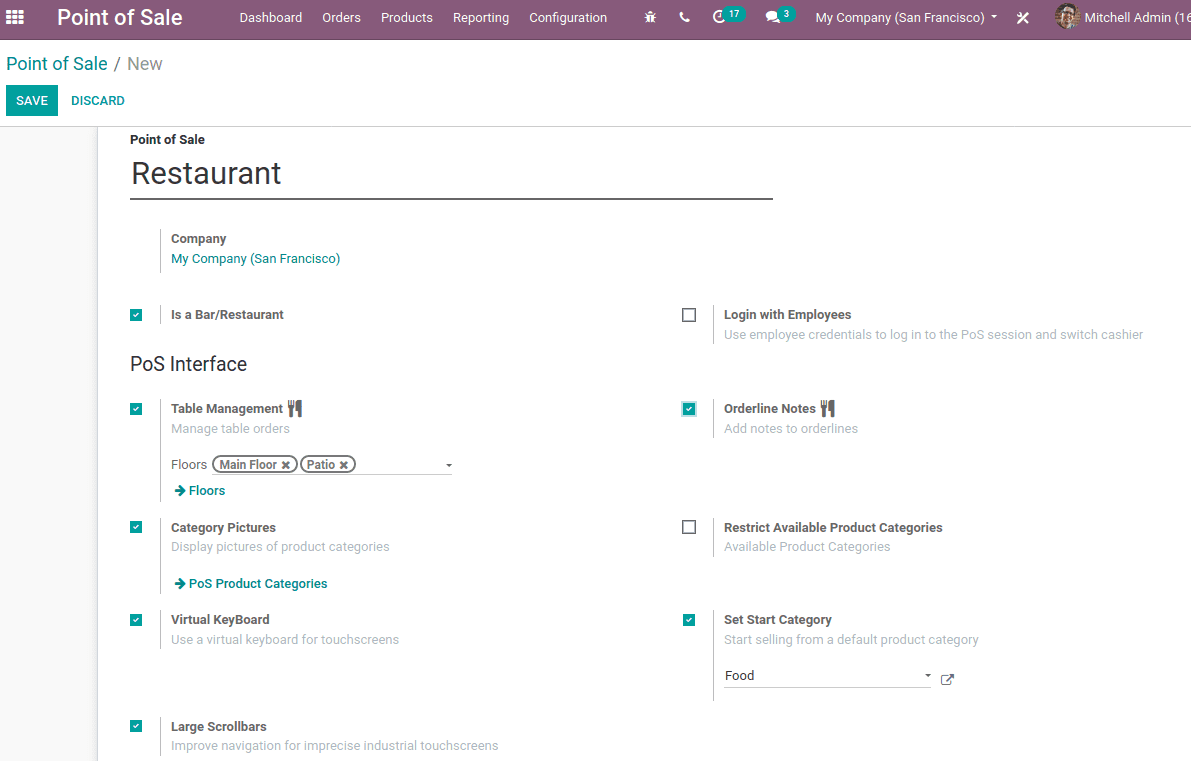Click the crossed tools icon in navbar
1191x761 pixels.
point(1022,17)
